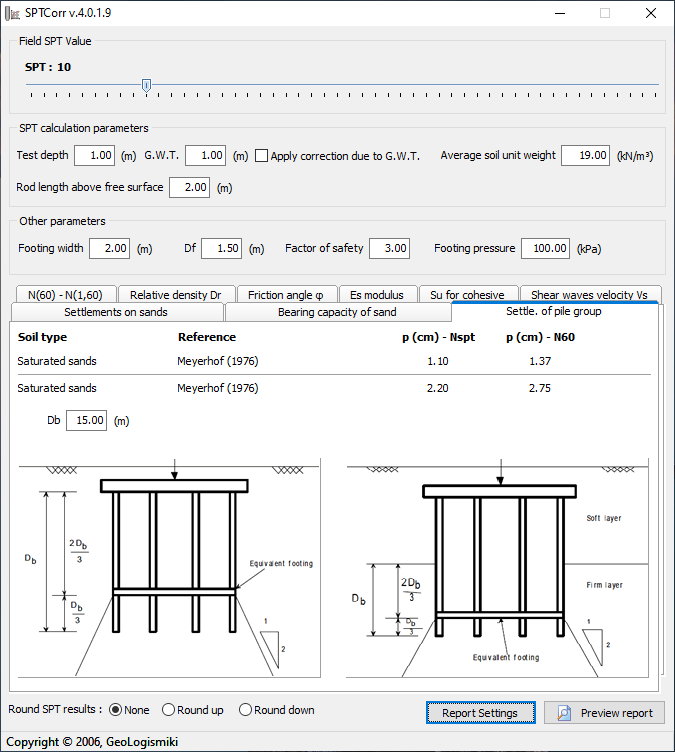The image size is (675, 752).
Task: Choose Round down for SPT results
Action: tap(246, 710)
